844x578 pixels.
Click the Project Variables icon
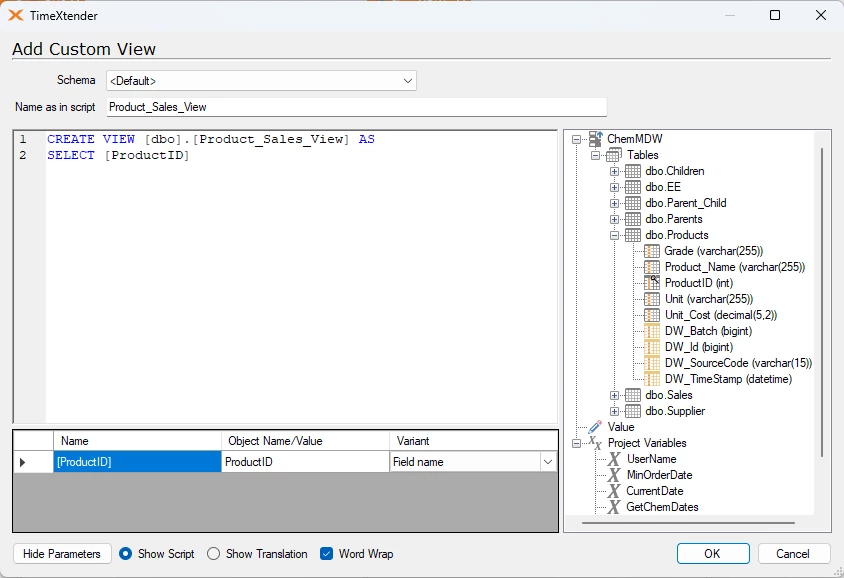pos(595,443)
